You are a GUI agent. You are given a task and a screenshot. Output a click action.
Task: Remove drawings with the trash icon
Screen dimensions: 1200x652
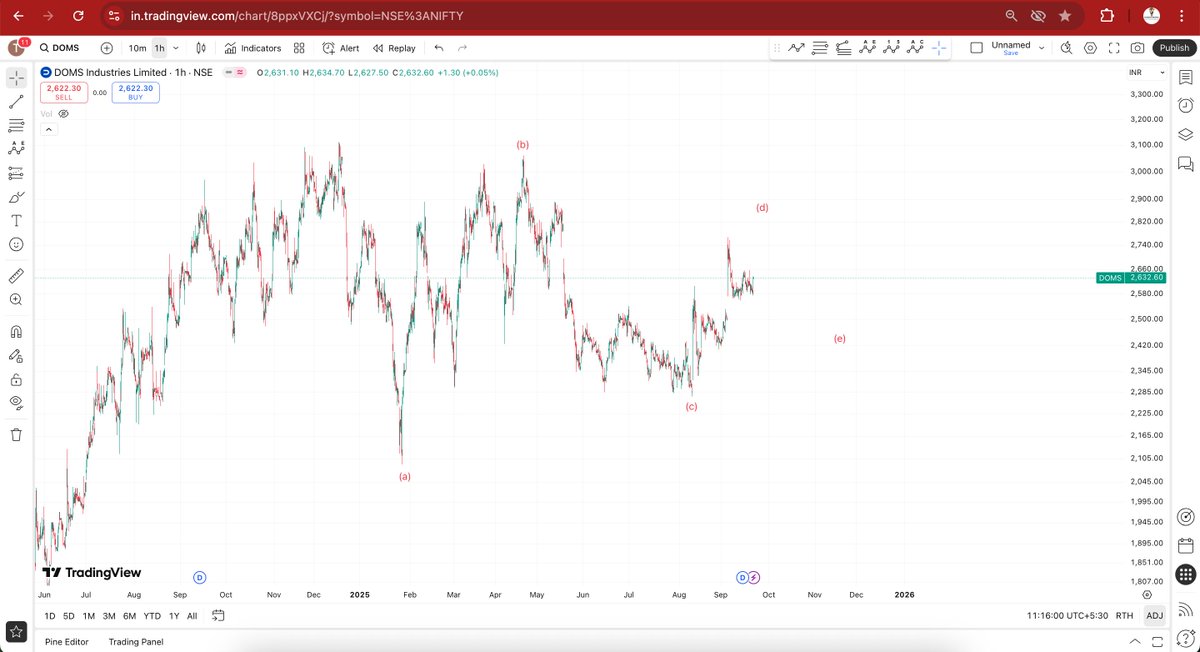click(x=16, y=434)
